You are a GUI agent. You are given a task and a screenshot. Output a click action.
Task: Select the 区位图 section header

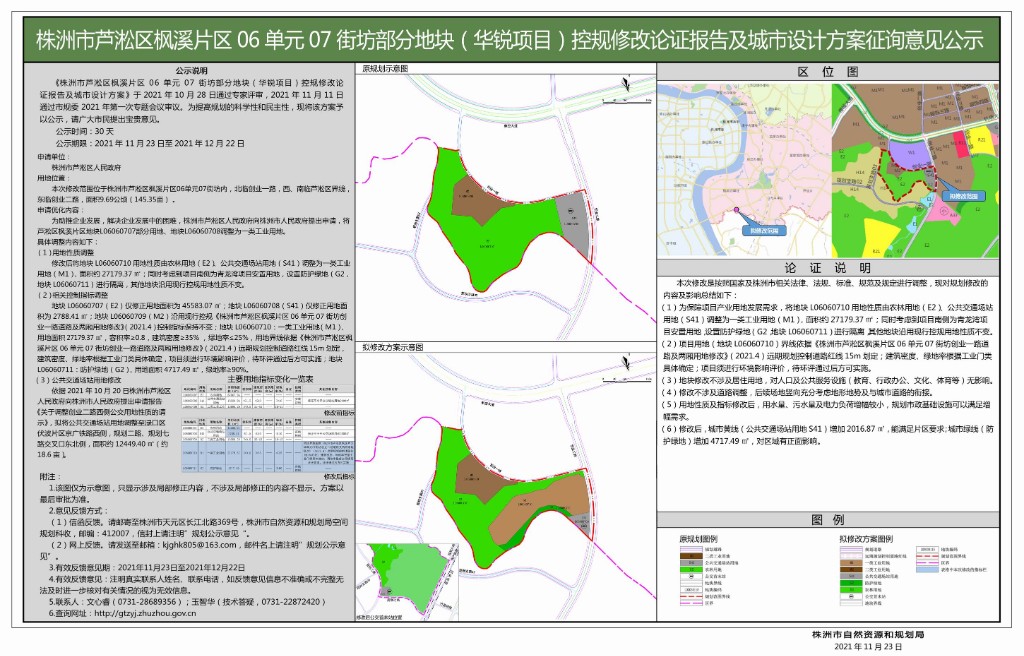point(828,71)
